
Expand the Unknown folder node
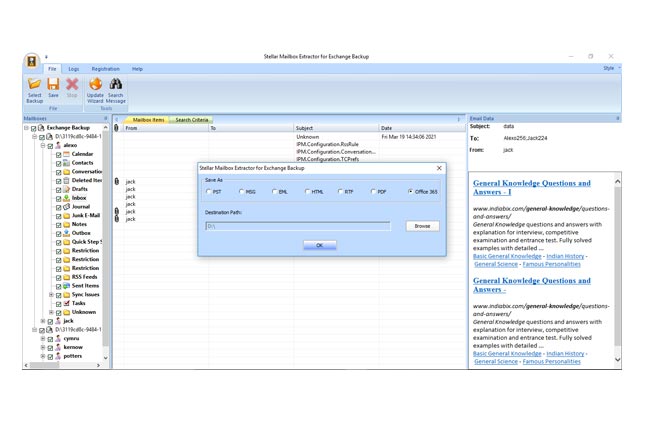(x=51, y=312)
